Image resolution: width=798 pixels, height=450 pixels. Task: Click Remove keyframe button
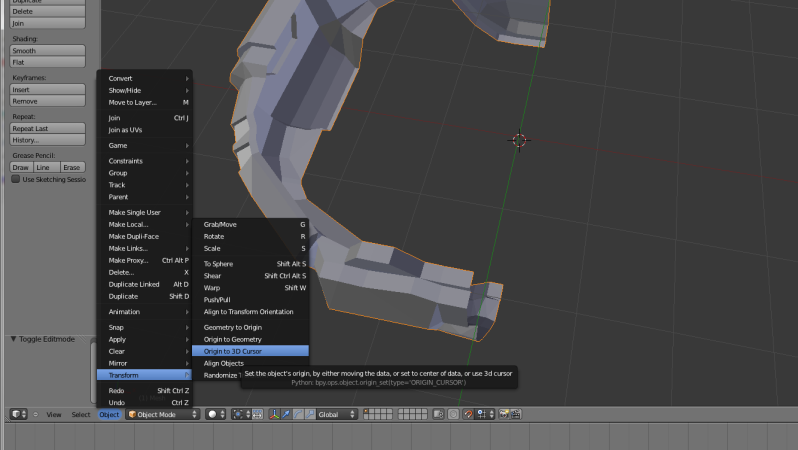click(x=47, y=101)
